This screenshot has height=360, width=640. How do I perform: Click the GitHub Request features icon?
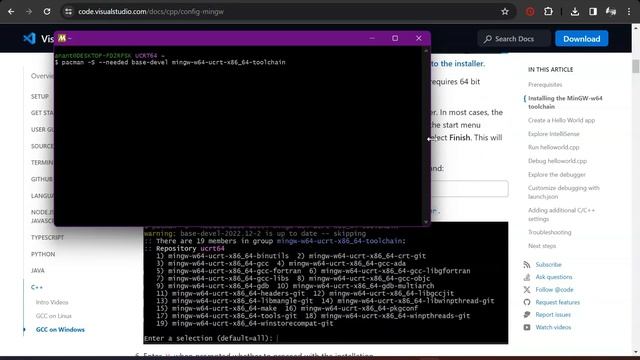tap(527, 302)
